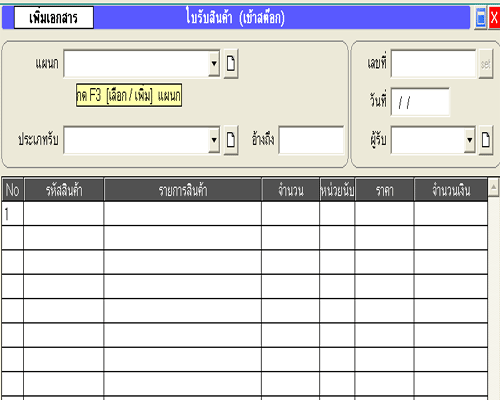
Task: Expand the ประเภทรับ dropdown list
Action: (x=214, y=140)
